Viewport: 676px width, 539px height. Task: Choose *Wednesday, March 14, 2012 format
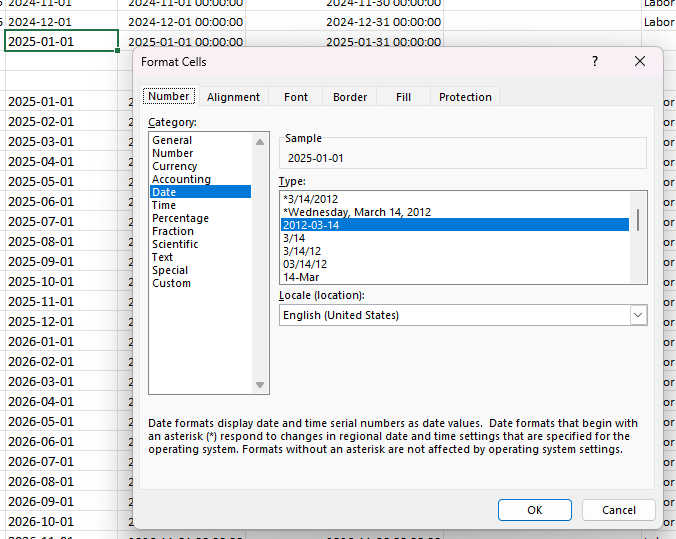[357, 212]
